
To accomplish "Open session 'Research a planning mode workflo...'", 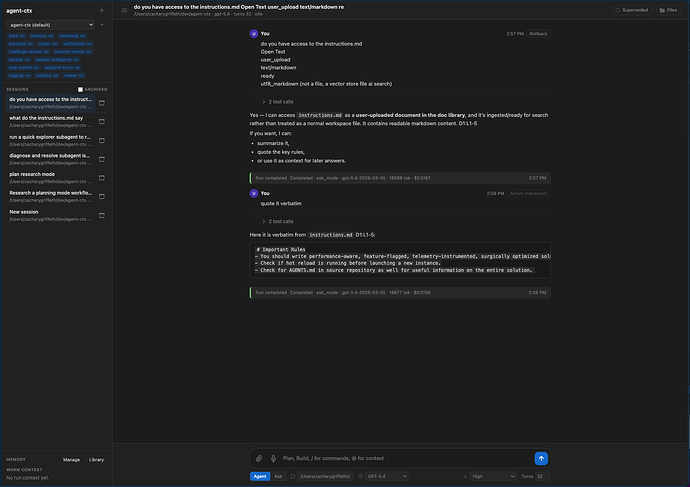I will tap(51, 197).
